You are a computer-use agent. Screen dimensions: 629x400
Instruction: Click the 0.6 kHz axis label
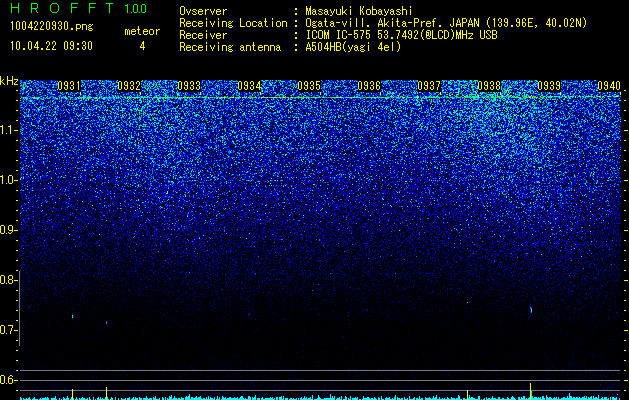pyautogui.click(x=8, y=380)
